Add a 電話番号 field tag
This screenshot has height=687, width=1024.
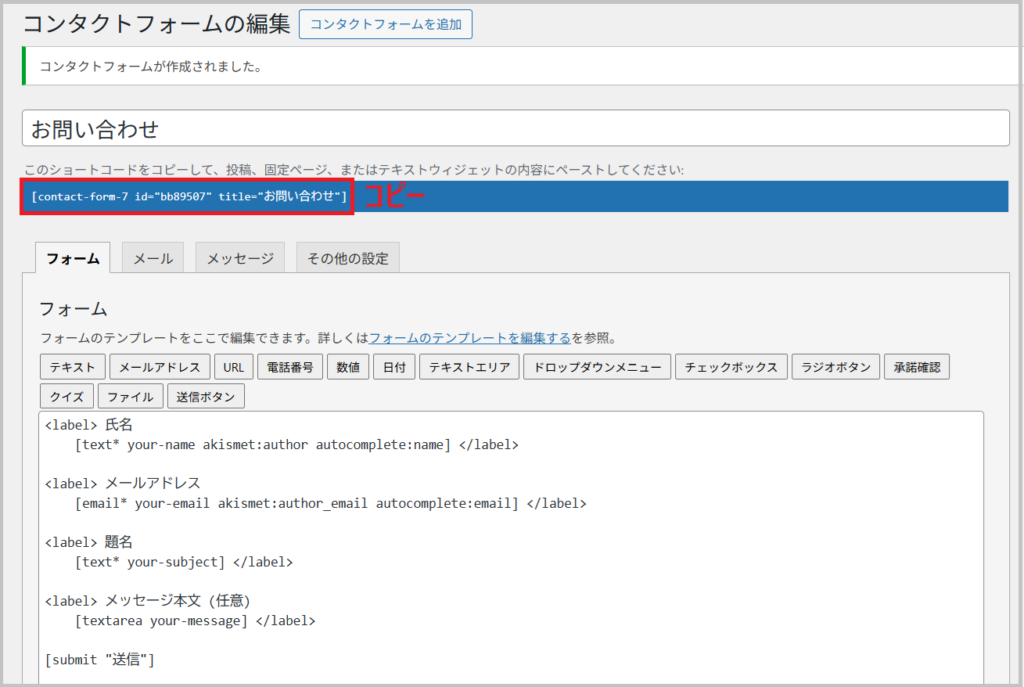pyautogui.click(x=290, y=367)
